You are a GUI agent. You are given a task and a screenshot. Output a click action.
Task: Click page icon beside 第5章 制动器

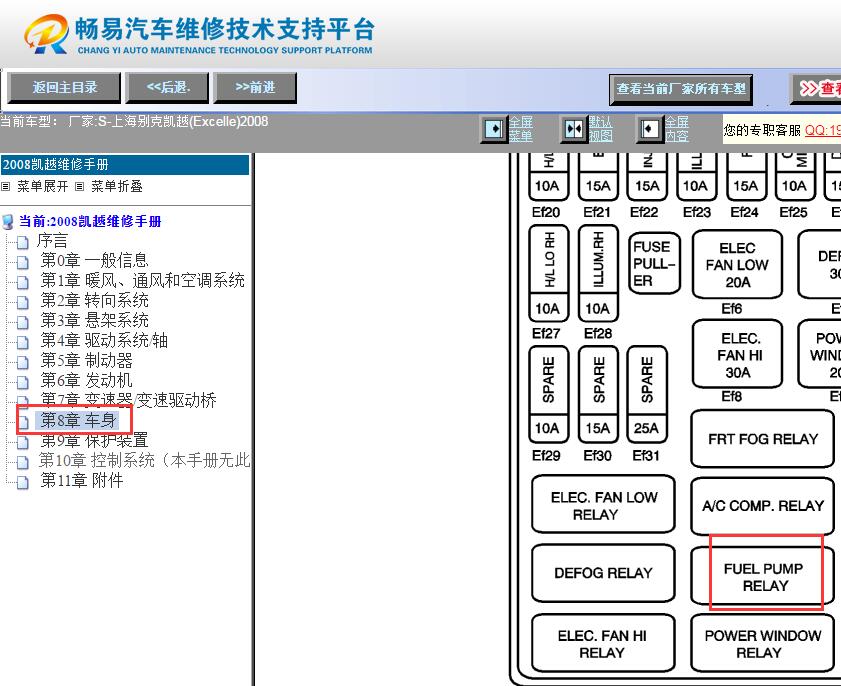[x=23, y=362]
